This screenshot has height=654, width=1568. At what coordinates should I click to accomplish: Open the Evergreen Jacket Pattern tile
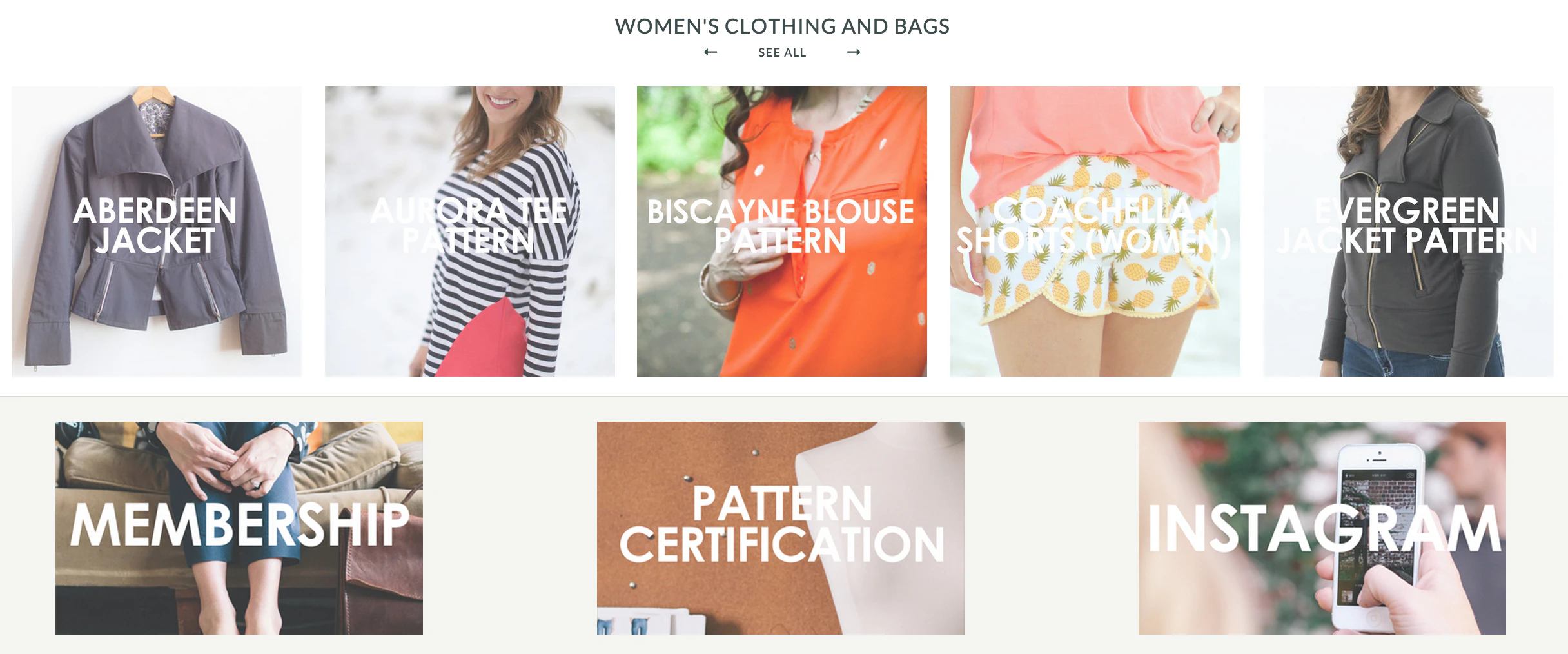(1409, 232)
